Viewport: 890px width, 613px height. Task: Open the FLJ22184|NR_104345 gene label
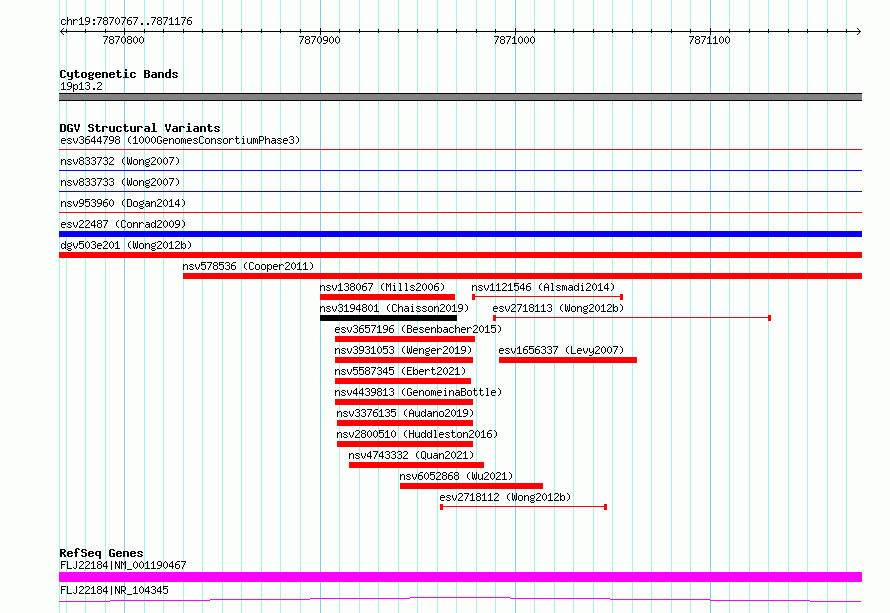[x=114, y=590]
